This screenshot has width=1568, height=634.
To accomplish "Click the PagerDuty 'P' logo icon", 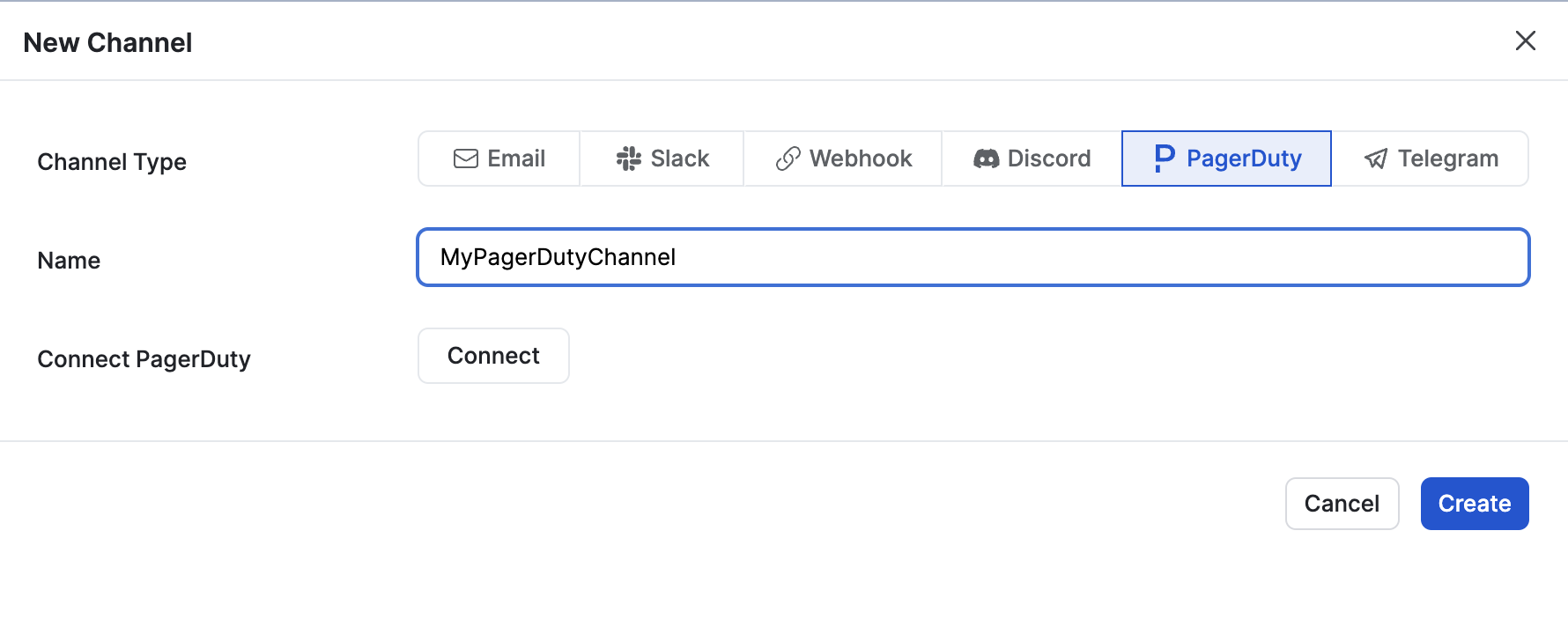I will 1164,158.
